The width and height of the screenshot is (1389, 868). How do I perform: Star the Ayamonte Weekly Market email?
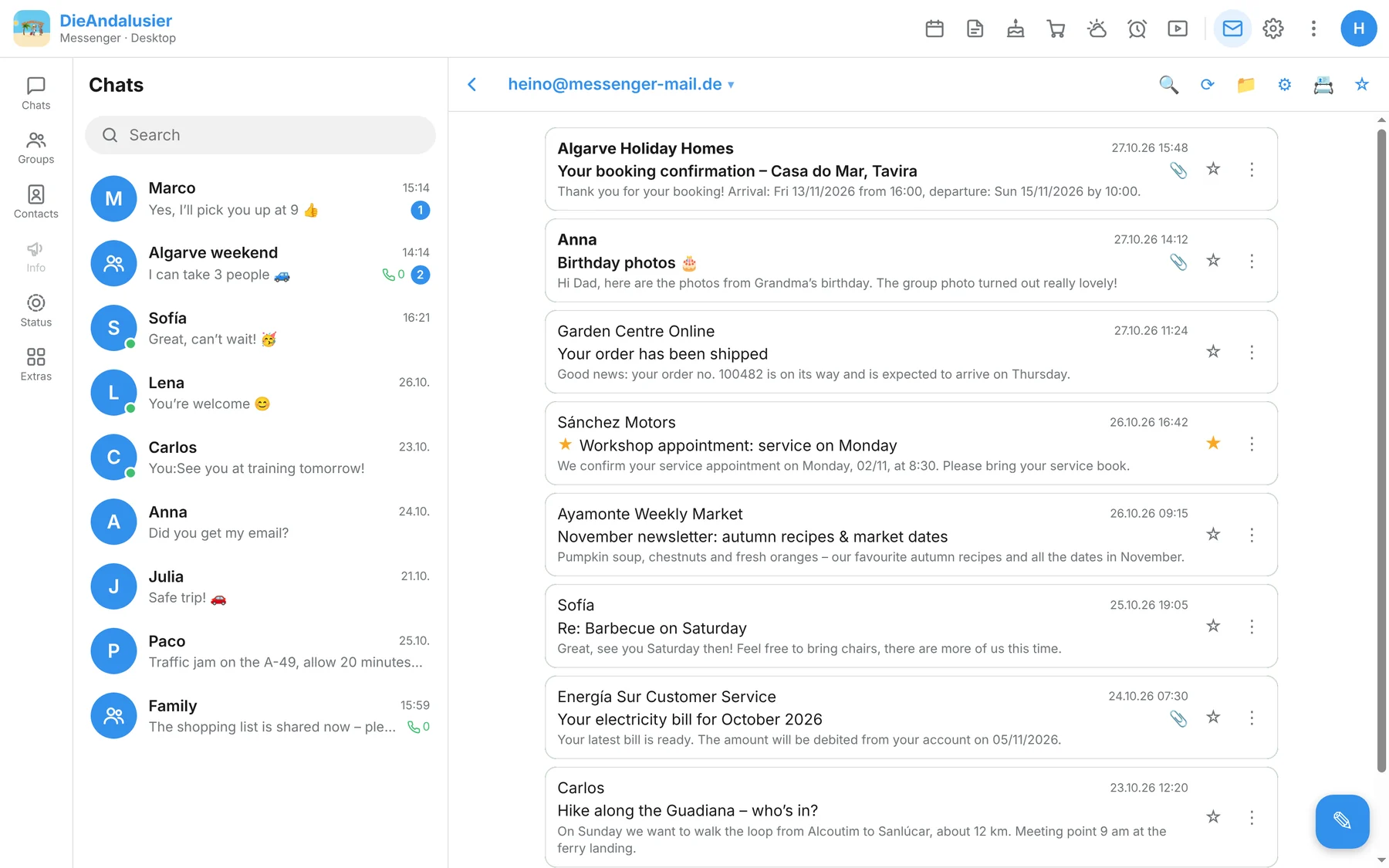point(1213,534)
